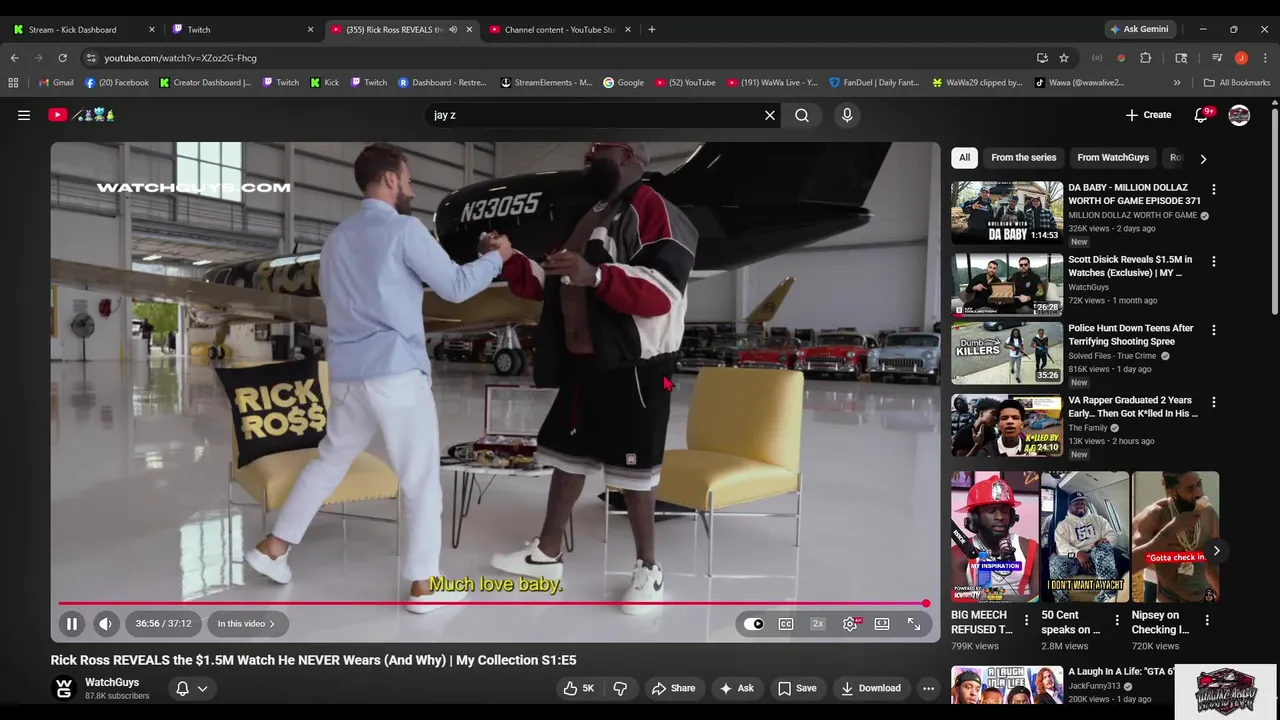Open the Ask Gemini button

tap(1139, 29)
